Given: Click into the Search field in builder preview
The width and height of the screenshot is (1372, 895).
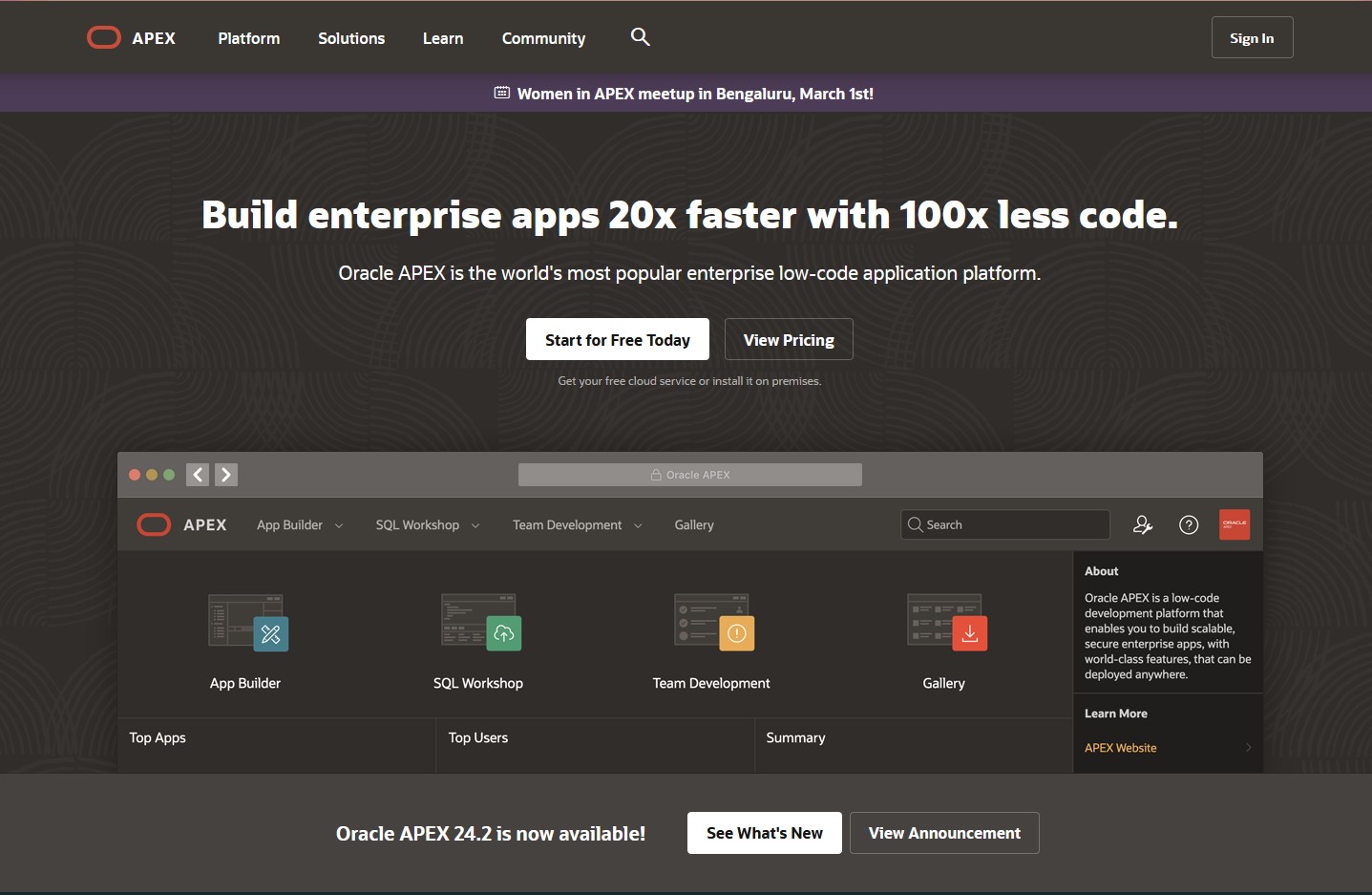Looking at the screenshot, I should pos(1005,524).
